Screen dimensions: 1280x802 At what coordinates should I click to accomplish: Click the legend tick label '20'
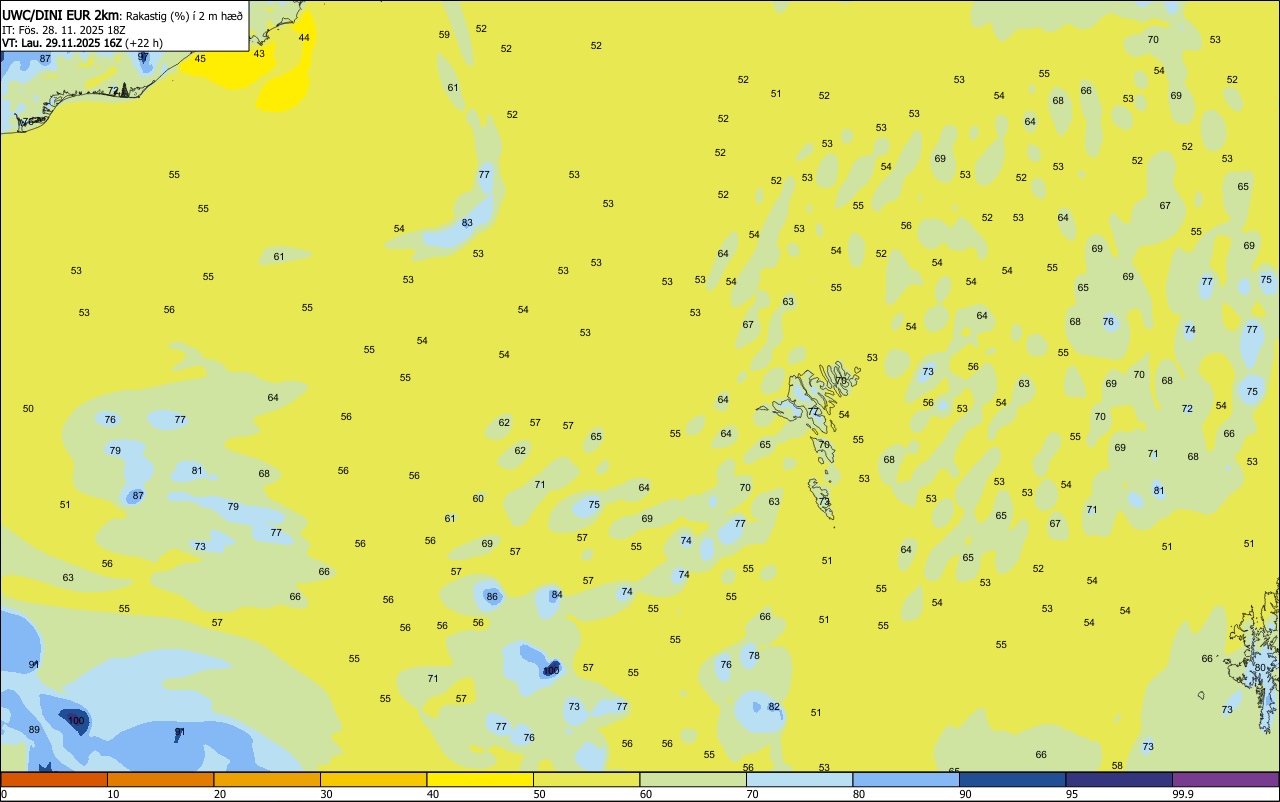pos(220,794)
